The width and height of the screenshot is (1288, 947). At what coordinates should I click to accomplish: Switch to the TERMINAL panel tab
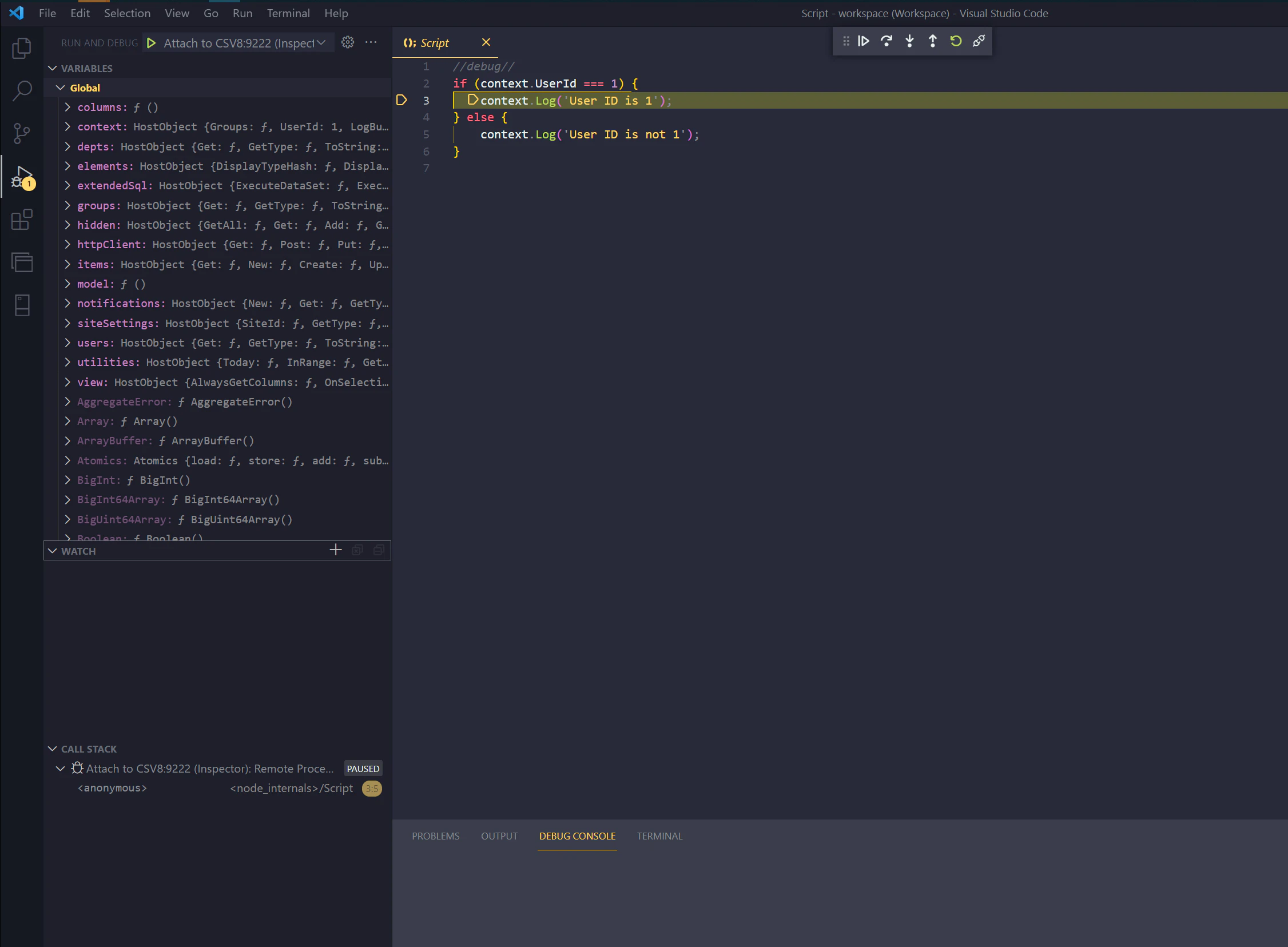(660, 836)
